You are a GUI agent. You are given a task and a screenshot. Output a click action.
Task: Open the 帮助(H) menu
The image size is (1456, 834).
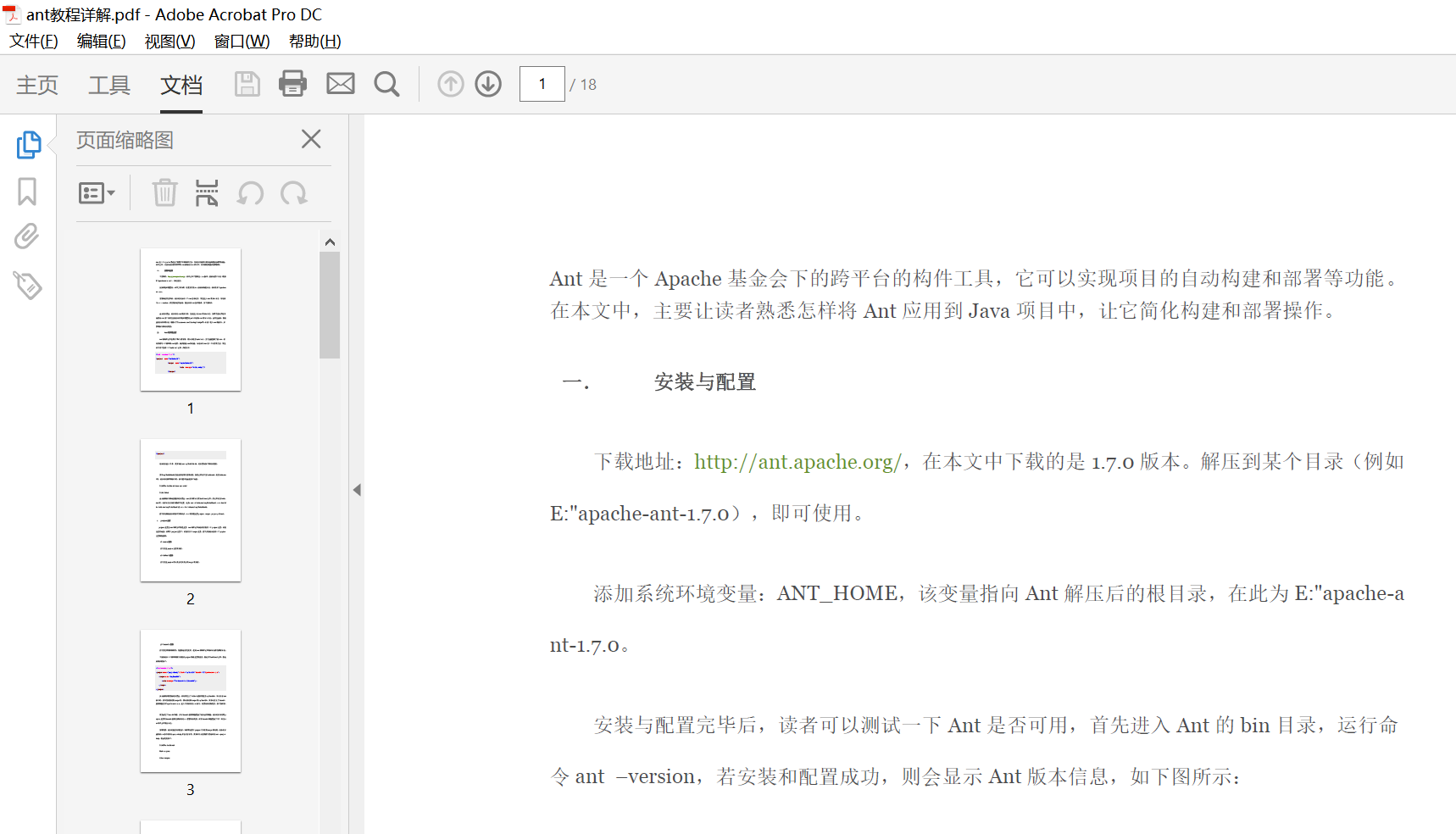tap(315, 42)
